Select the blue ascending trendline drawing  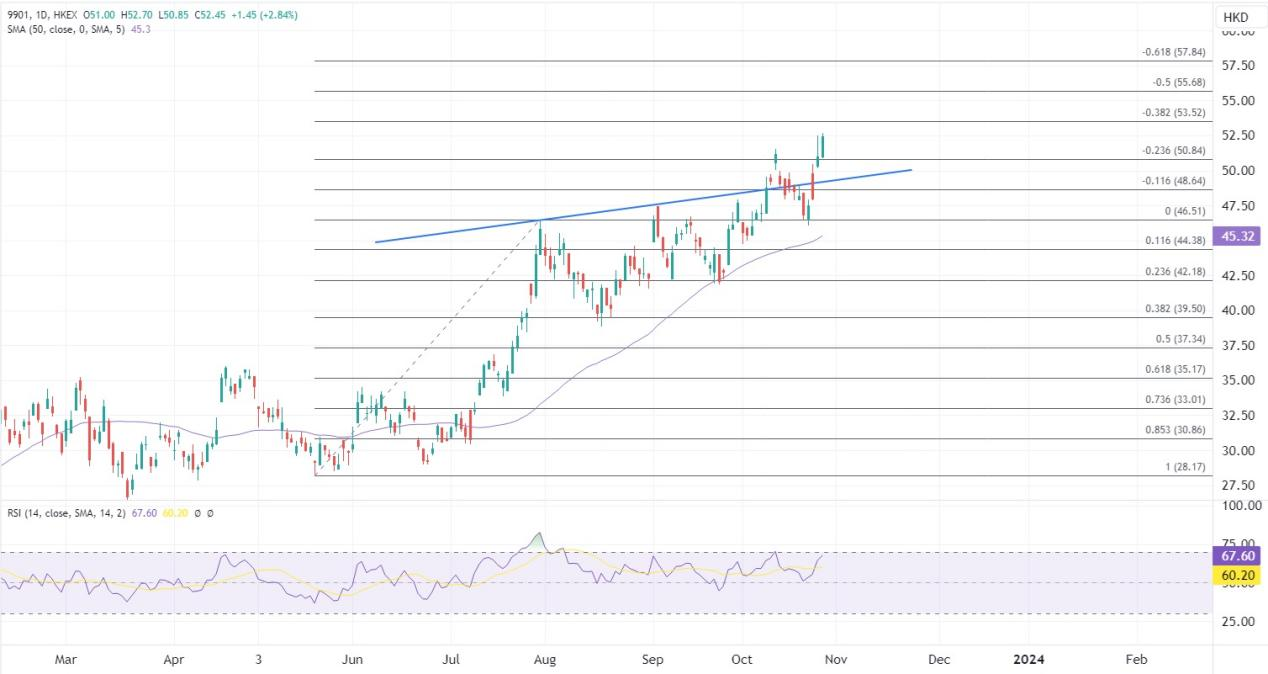tap(643, 207)
